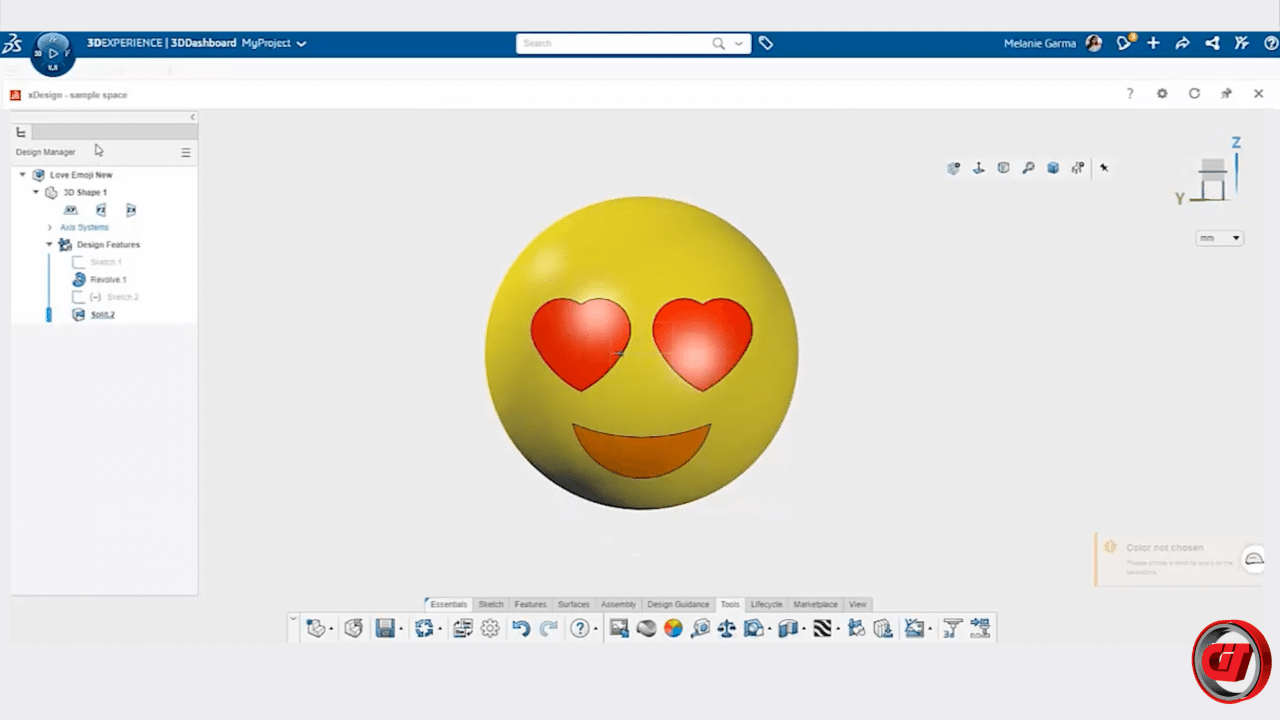
Task: Click the blue cube display style icon
Action: [x=1053, y=168]
